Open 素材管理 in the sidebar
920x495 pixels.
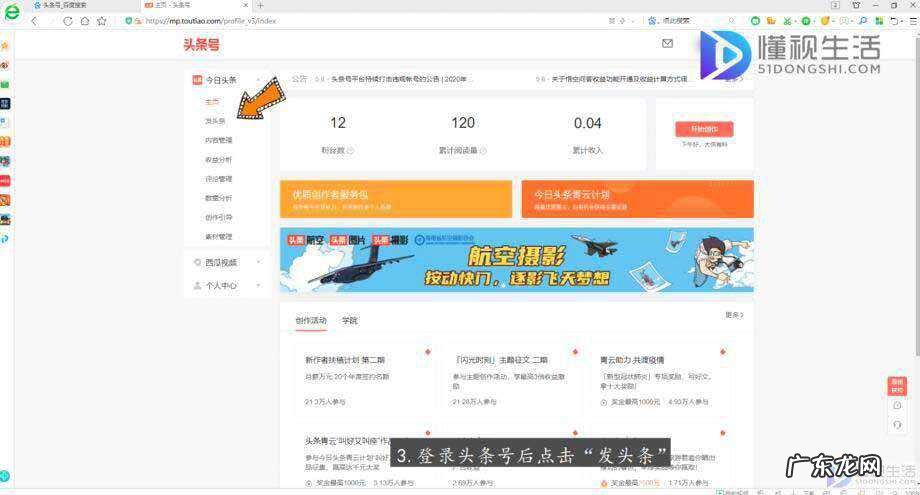[218, 237]
